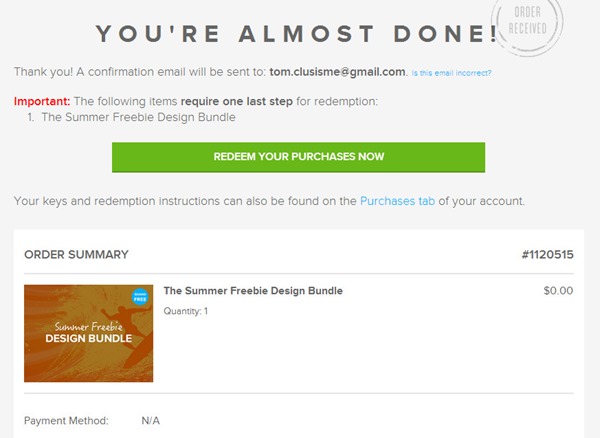Click the blue FREE badge on the thumbnail
This screenshot has width=600, height=438.
tap(140, 298)
